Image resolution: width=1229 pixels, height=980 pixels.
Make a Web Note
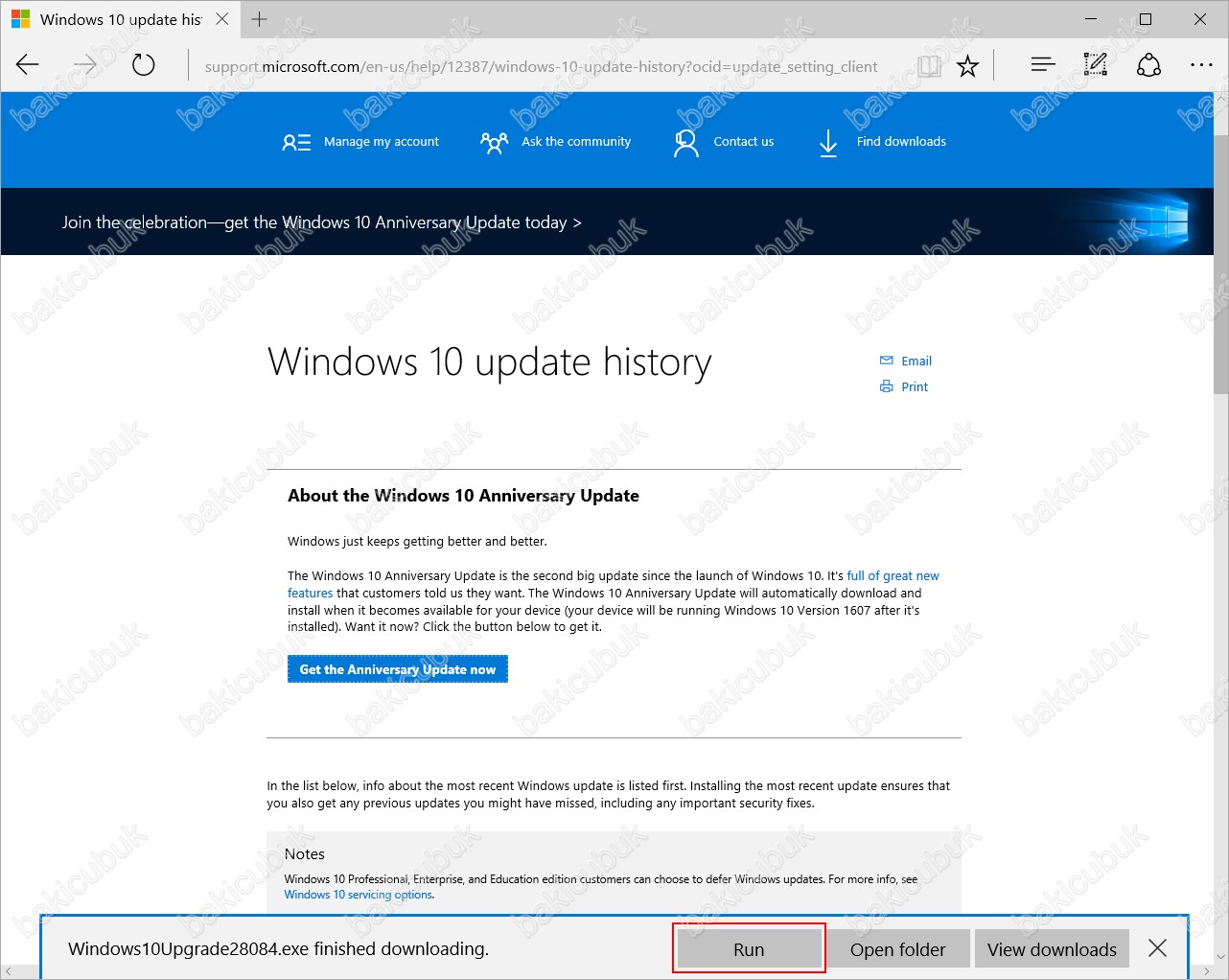pos(1095,65)
